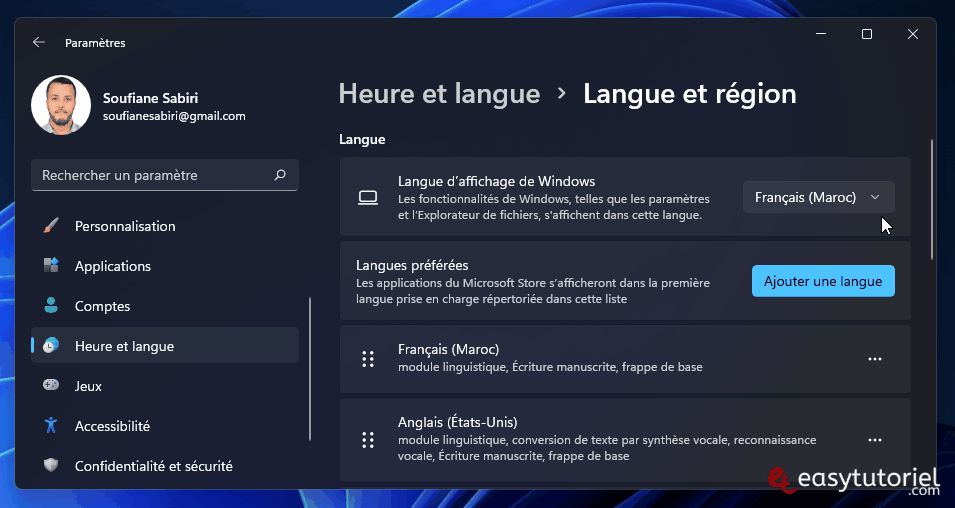The height and width of the screenshot is (508, 955).
Task: Go to Accessibilité settings
Action: 165,426
